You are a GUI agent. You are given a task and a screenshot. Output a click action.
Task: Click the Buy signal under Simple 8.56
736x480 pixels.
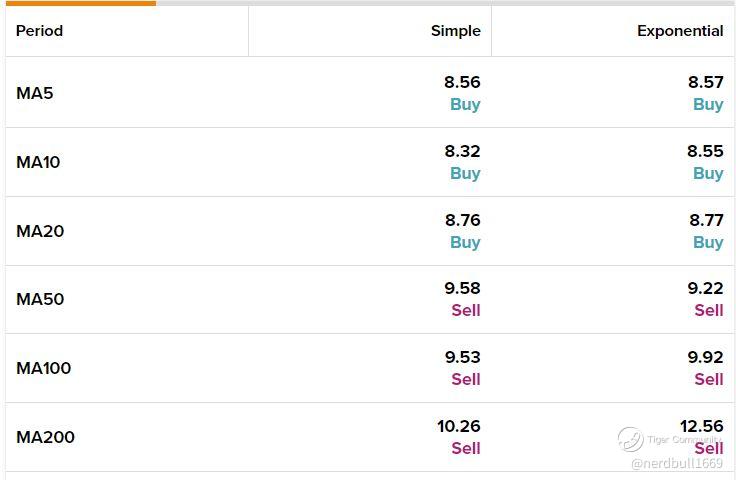pyautogui.click(x=465, y=104)
